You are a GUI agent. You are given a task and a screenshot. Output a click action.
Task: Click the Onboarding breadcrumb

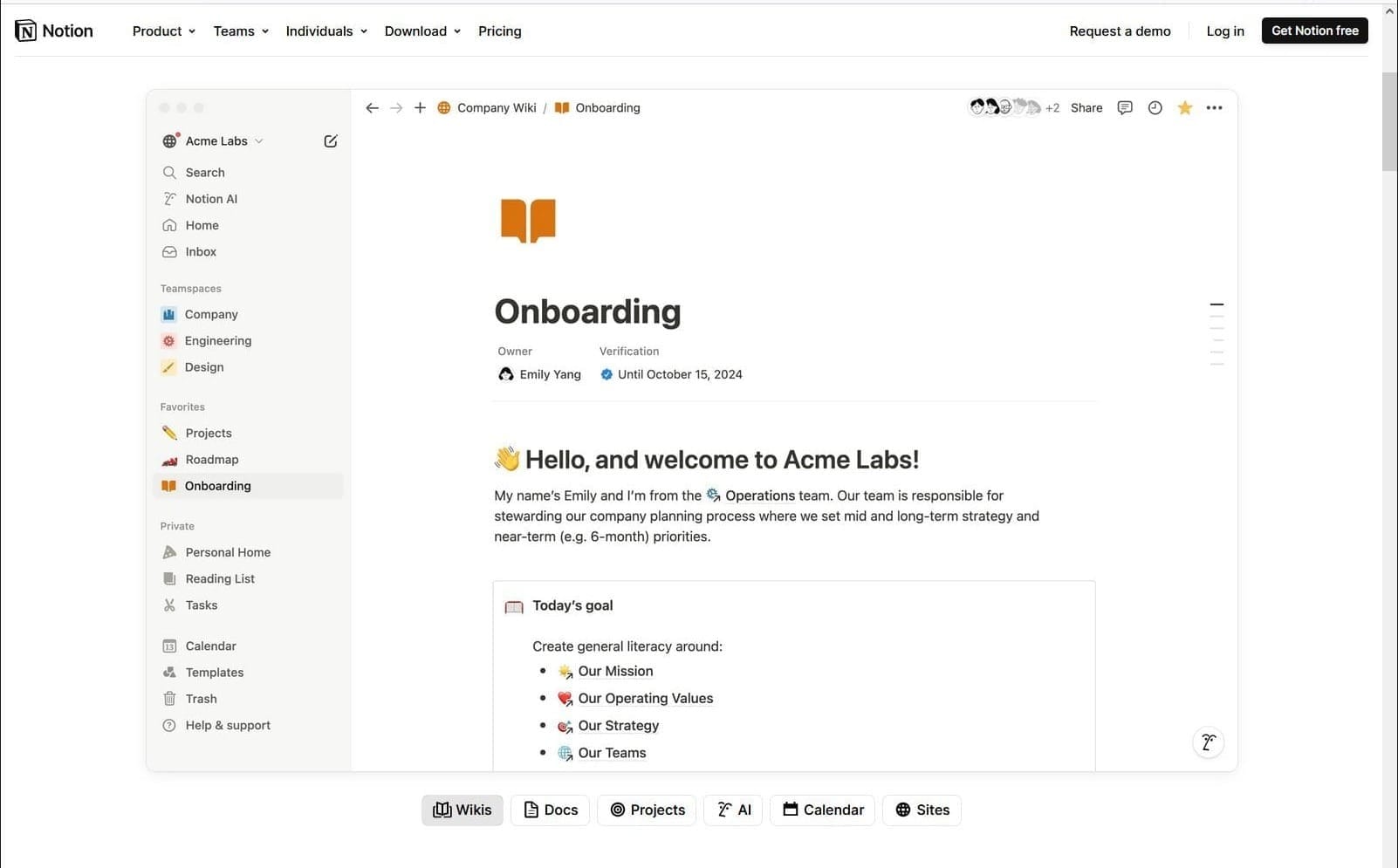pos(598,108)
